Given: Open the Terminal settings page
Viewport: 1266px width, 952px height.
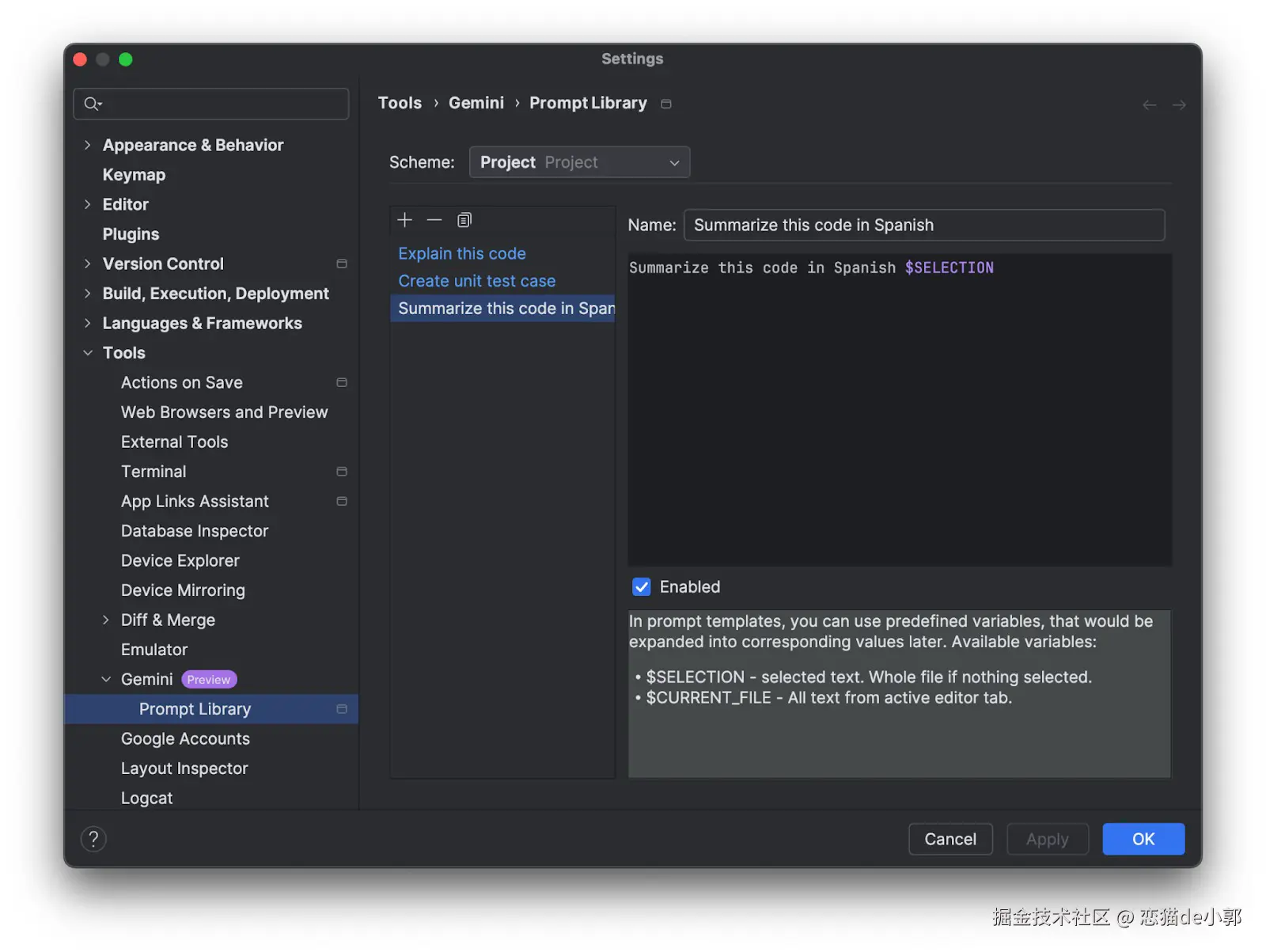Looking at the screenshot, I should pos(154,472).
